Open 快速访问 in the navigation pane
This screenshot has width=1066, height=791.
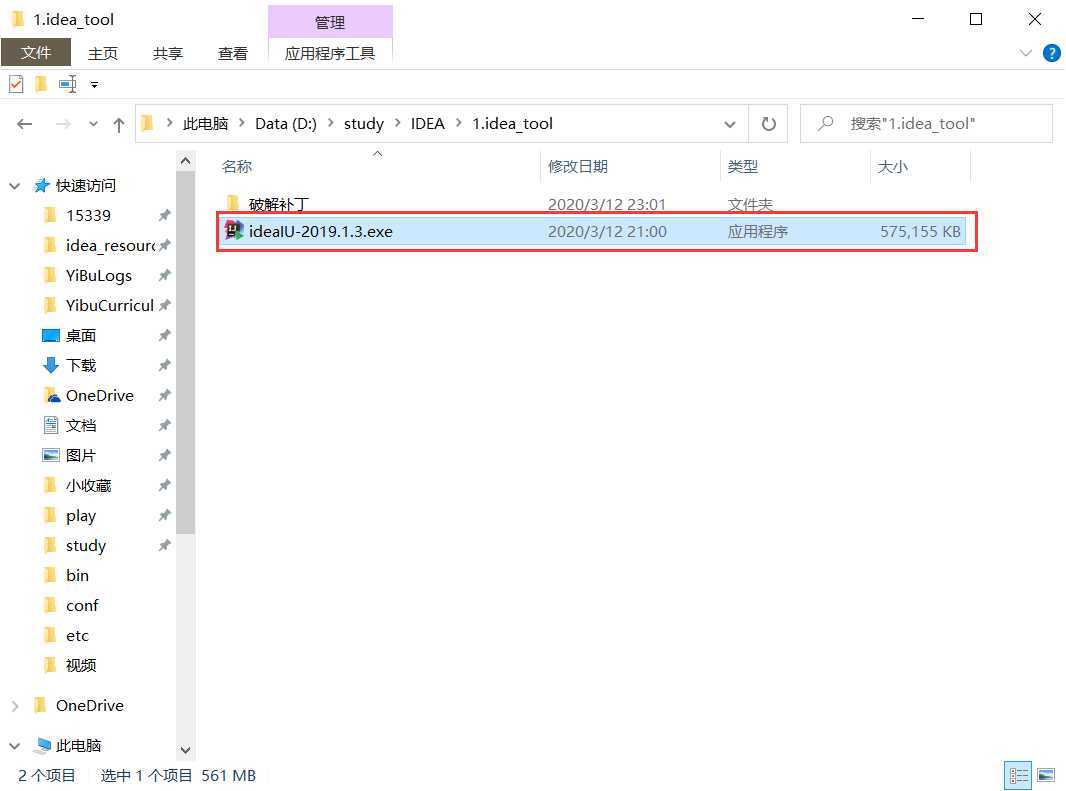click(x=86, y=186)
